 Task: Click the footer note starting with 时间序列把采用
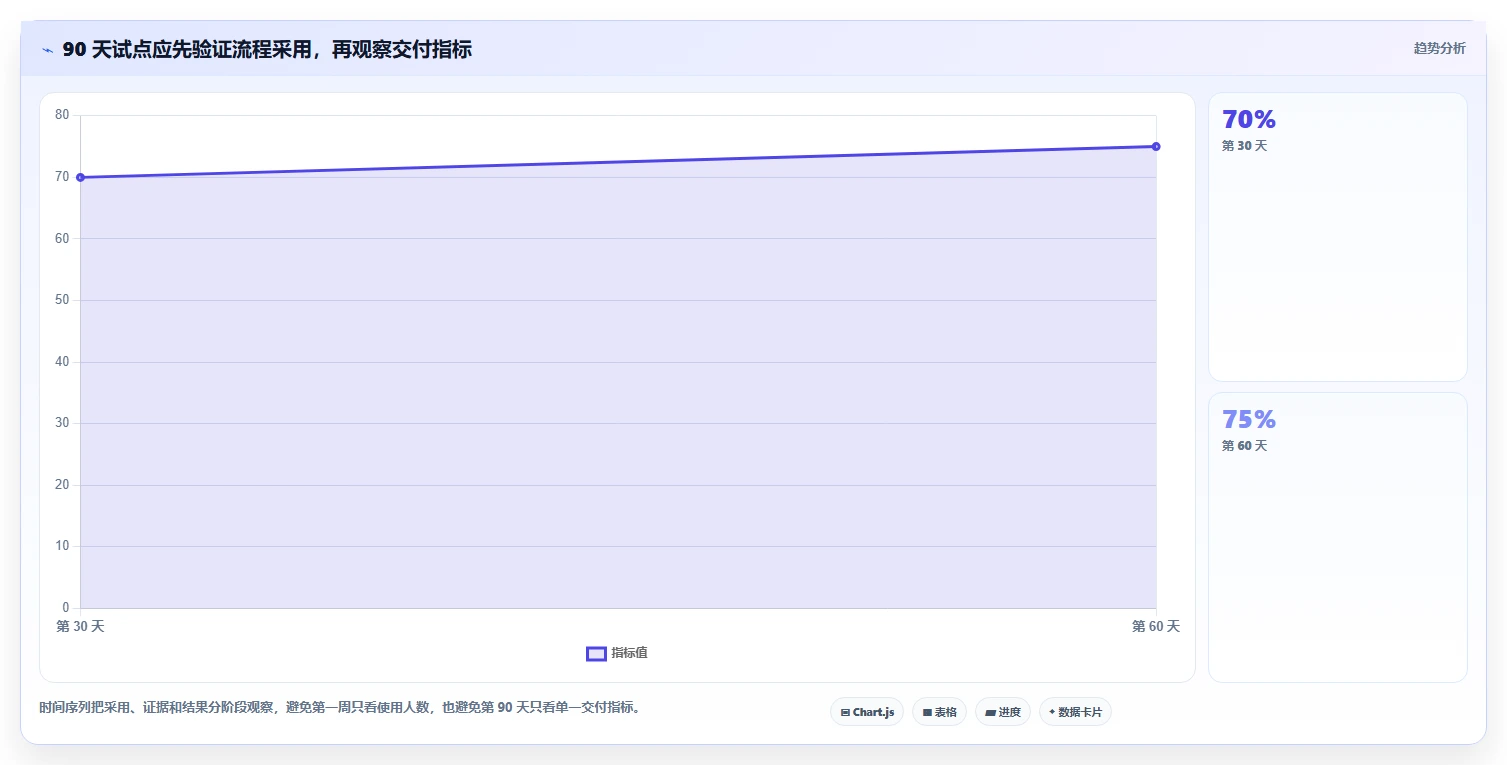click(x=340, y=708)
